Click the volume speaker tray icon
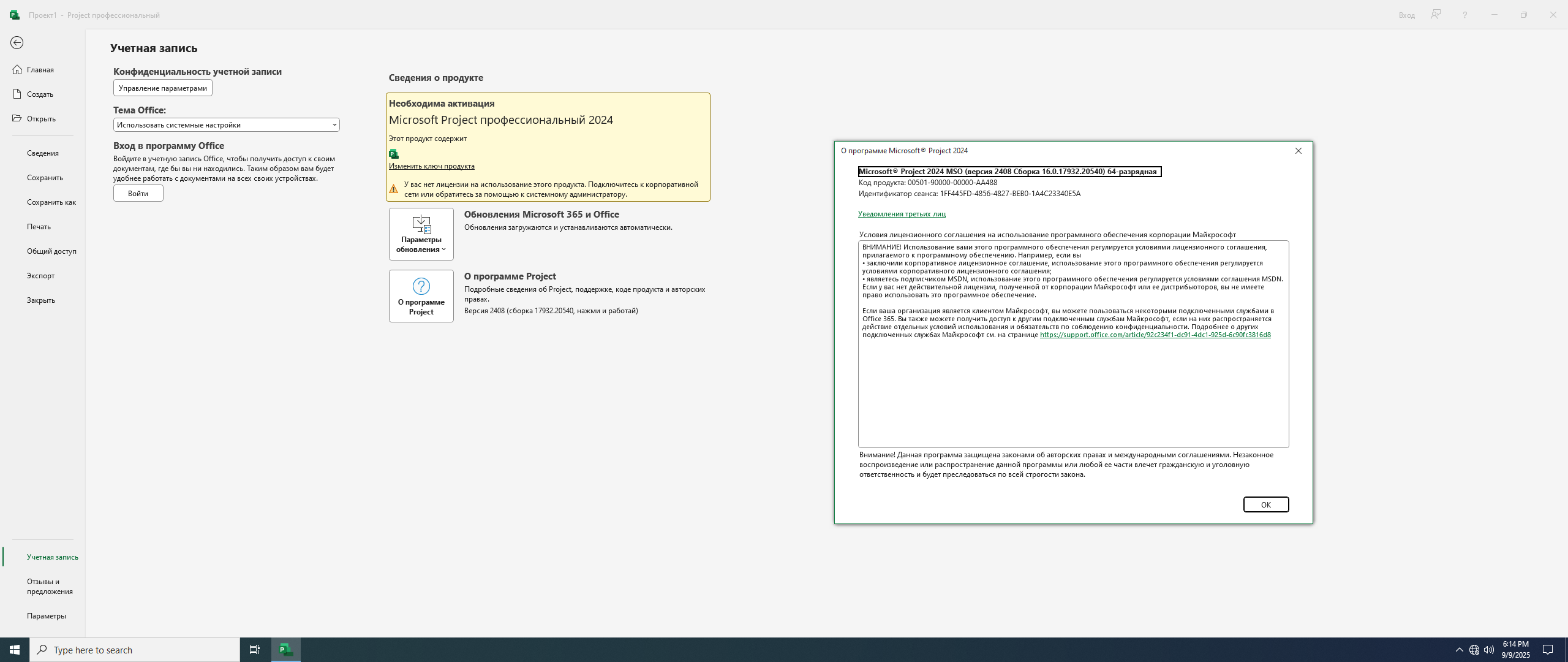The image size is (1568, 662). tap(1489, 650)
